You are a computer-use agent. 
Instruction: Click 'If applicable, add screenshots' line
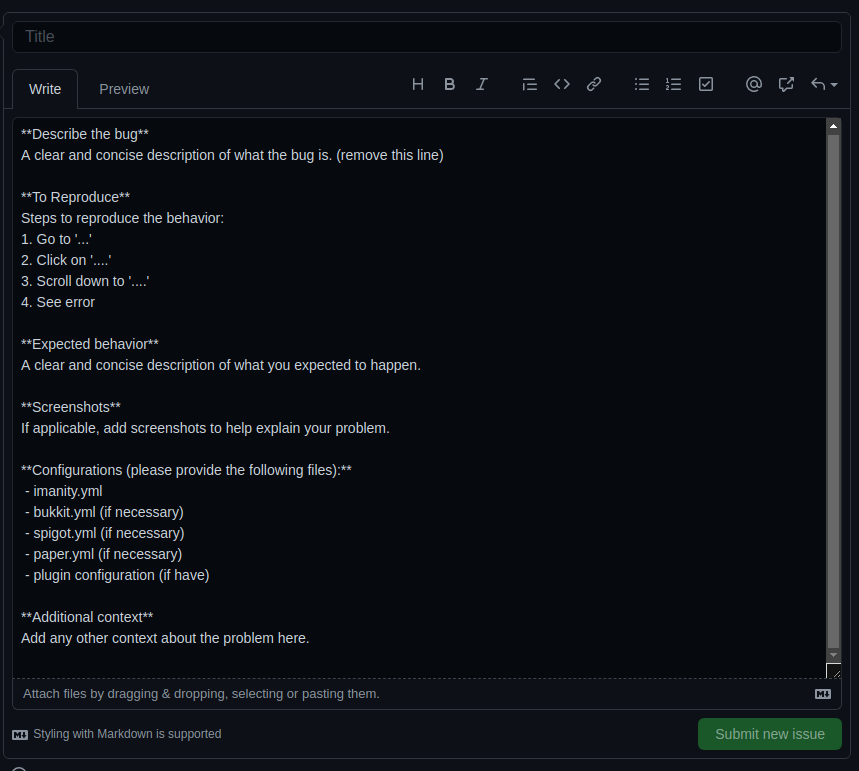205,429
